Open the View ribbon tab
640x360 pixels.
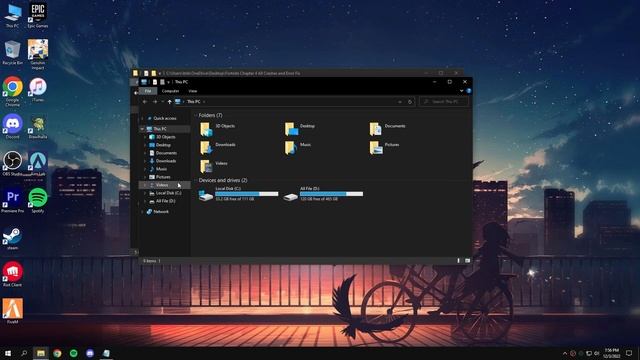coord(193,91)
